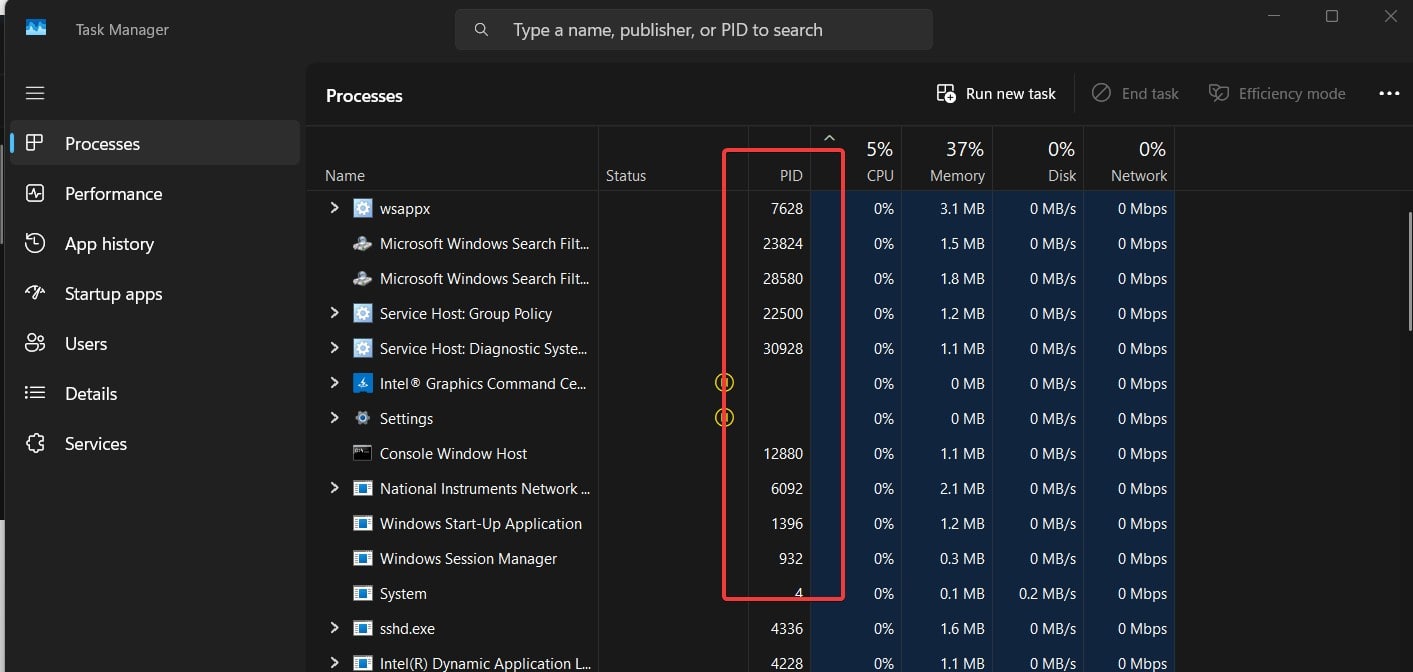Screen dimensions: 1413x672
Task: Click the PID column header
Action: click(790, 175)
